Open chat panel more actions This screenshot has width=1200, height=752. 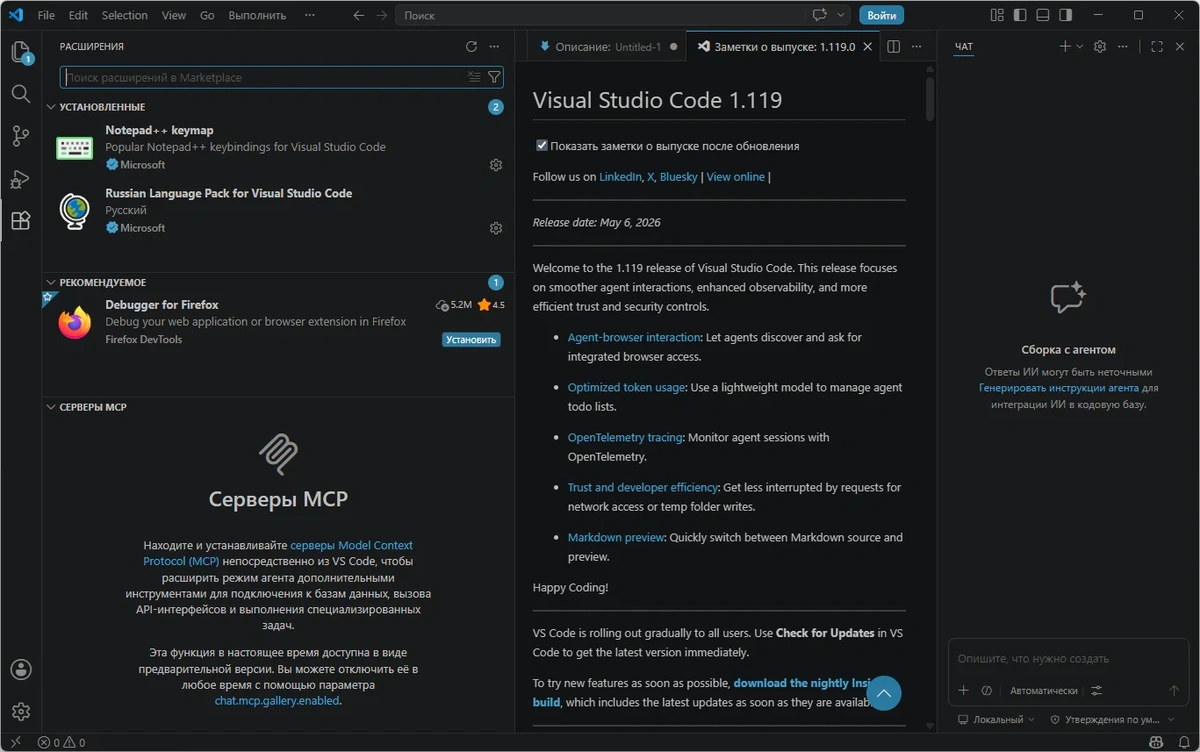(x=1123, y=46)
